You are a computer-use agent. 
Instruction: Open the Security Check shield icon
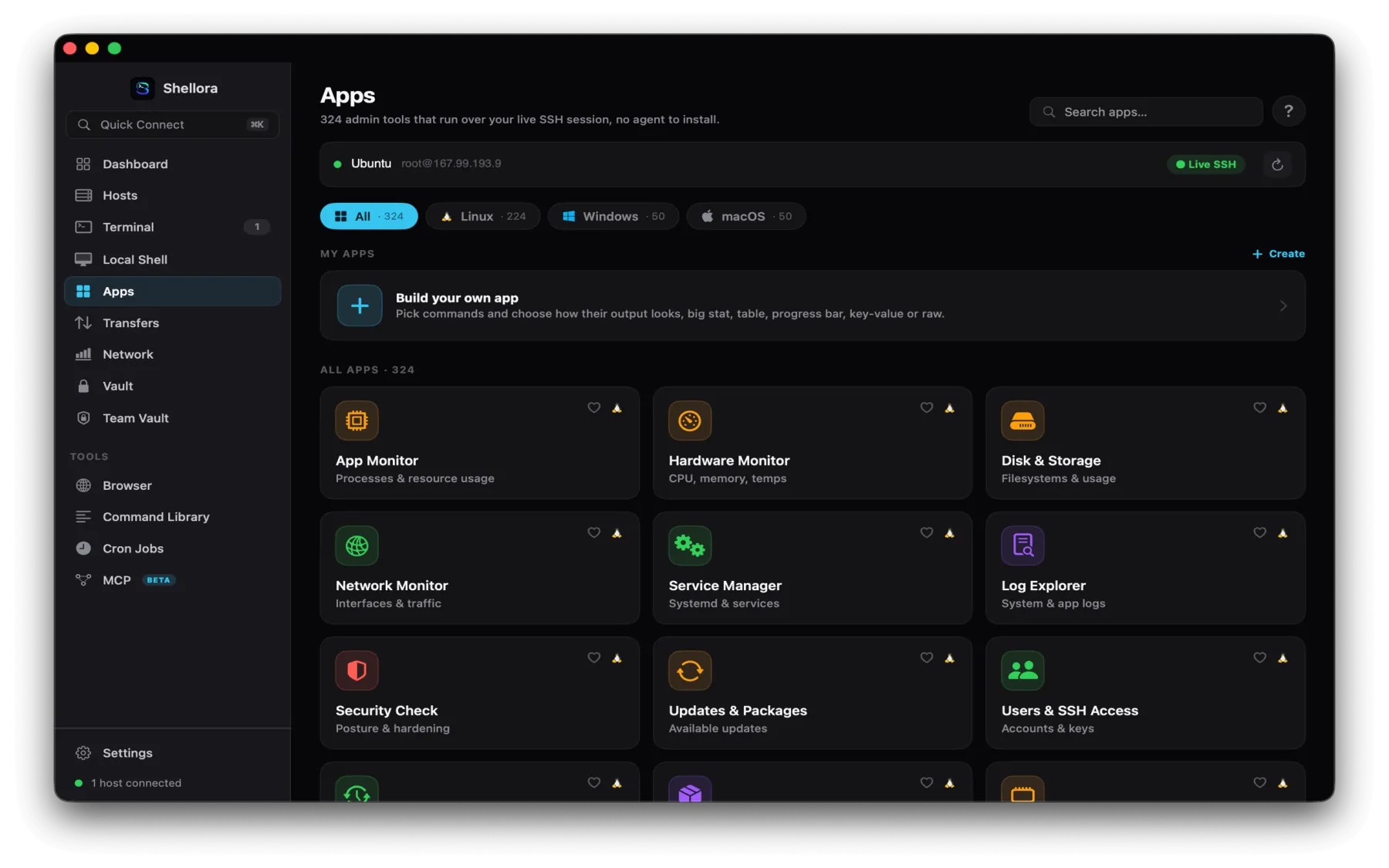[x=357, y=670]
